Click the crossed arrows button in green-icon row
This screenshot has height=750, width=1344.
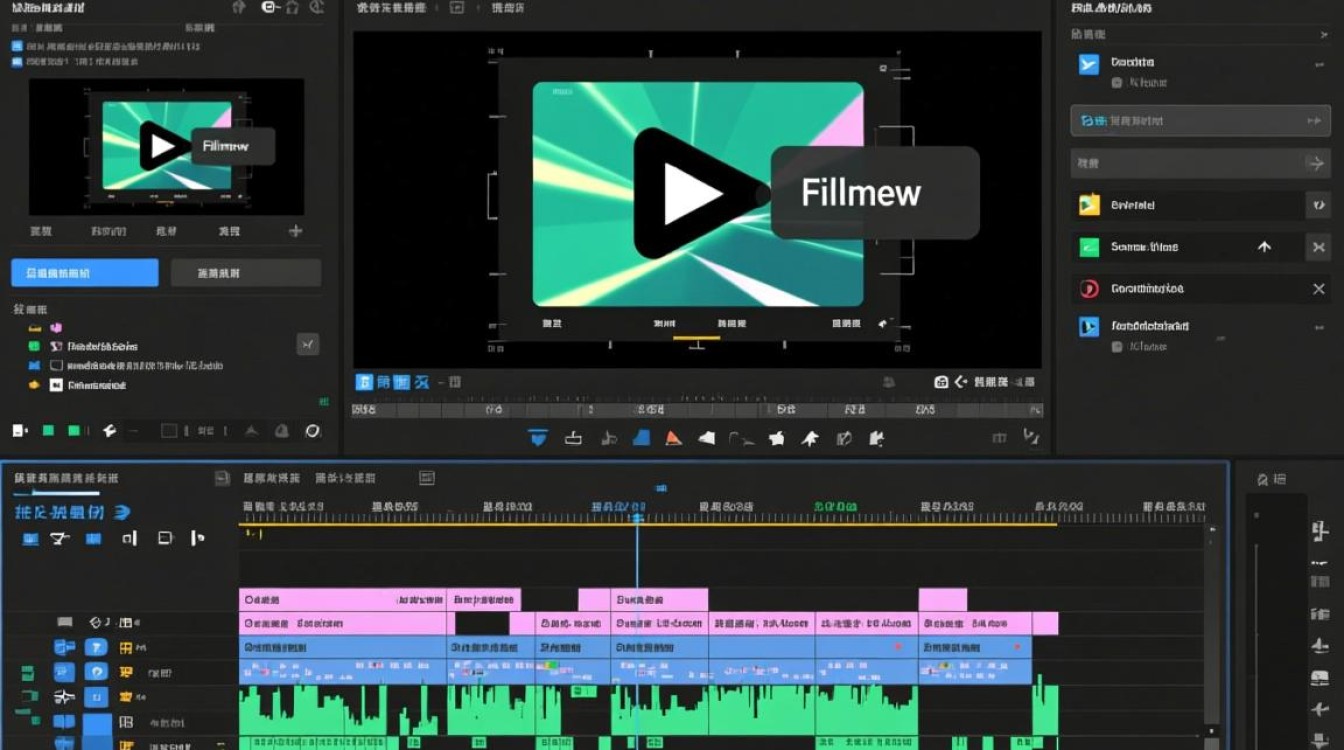tap(1318, 247)
